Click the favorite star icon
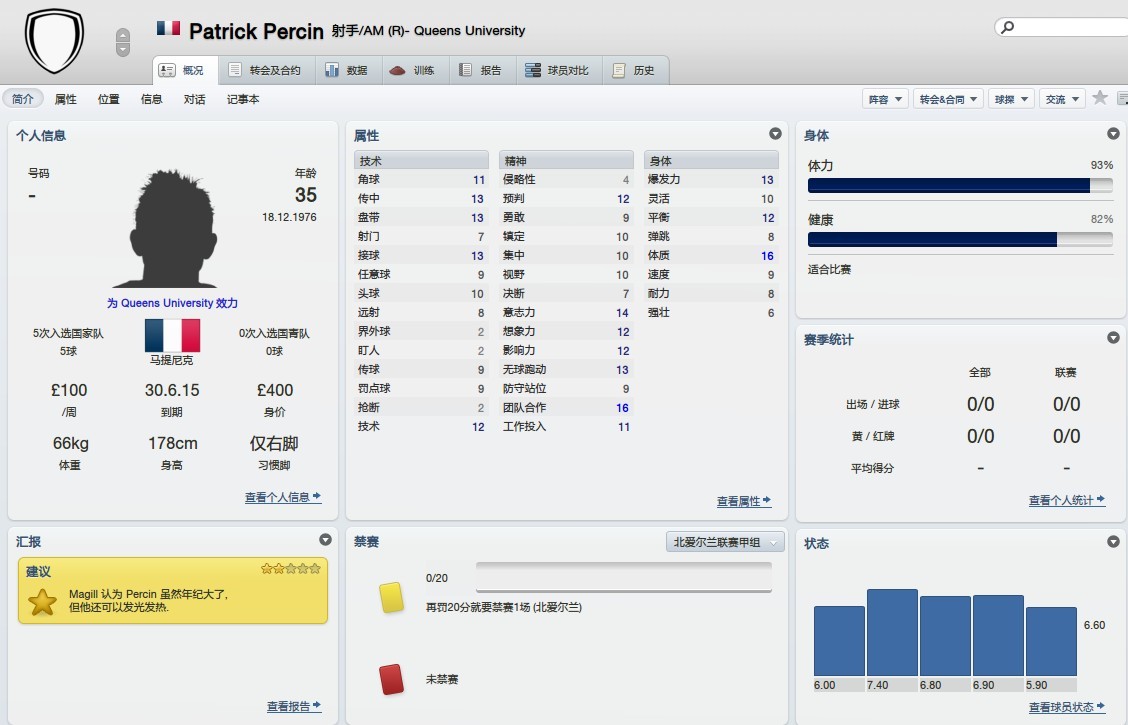1128x725 pixels. [x=1099, y=98]
